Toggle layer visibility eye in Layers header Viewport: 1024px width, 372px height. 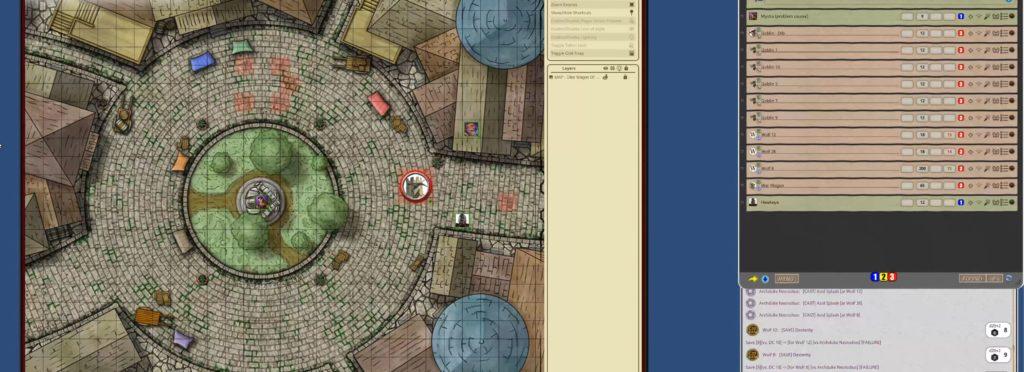[x=605, y=68]
